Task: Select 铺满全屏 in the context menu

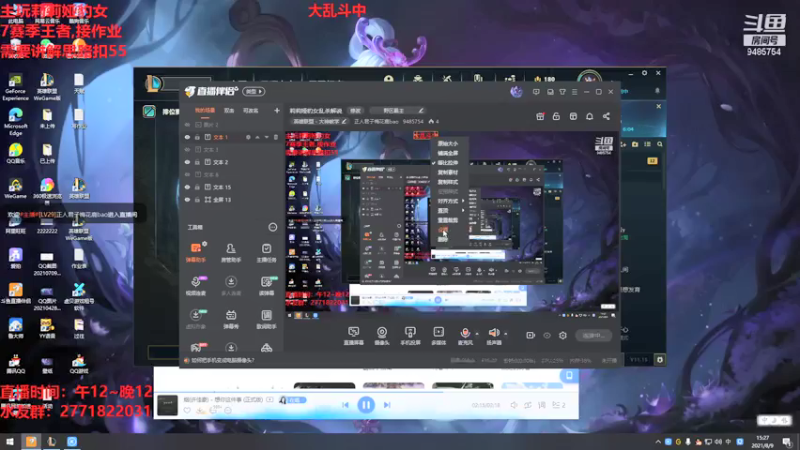Action: tap(448, 153)
